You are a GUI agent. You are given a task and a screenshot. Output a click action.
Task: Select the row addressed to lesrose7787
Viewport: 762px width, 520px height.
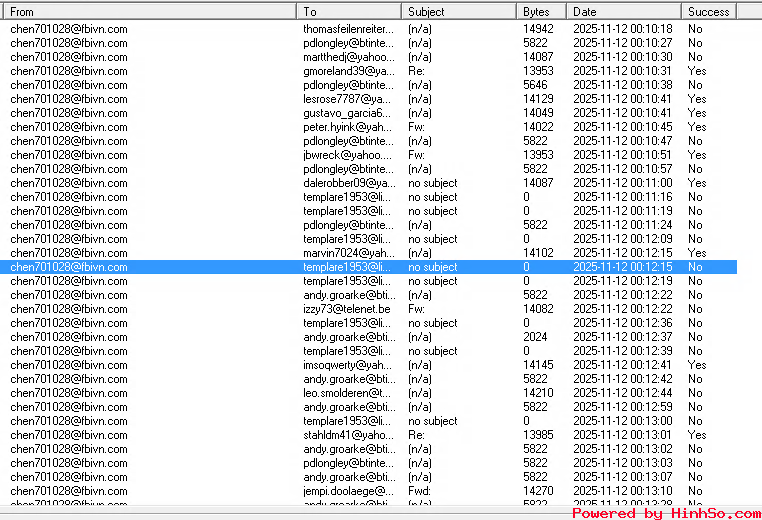(x=348, y=99)
